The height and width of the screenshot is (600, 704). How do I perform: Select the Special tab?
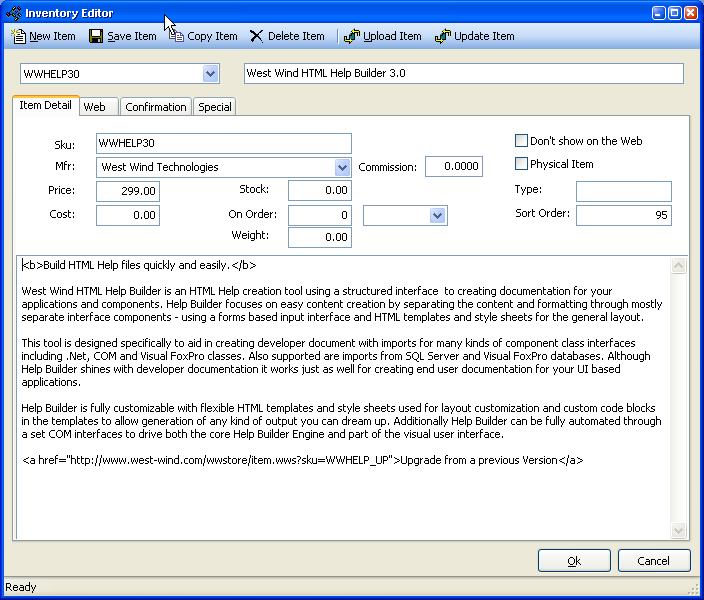pyautogui.click(x=214, y=107)
